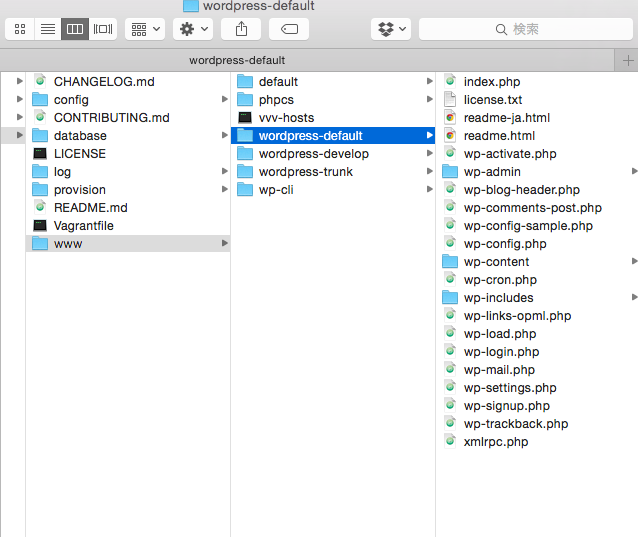Select wp-login.php file
The width and height of the screenshot is (638, 537).
pos(537,351)
